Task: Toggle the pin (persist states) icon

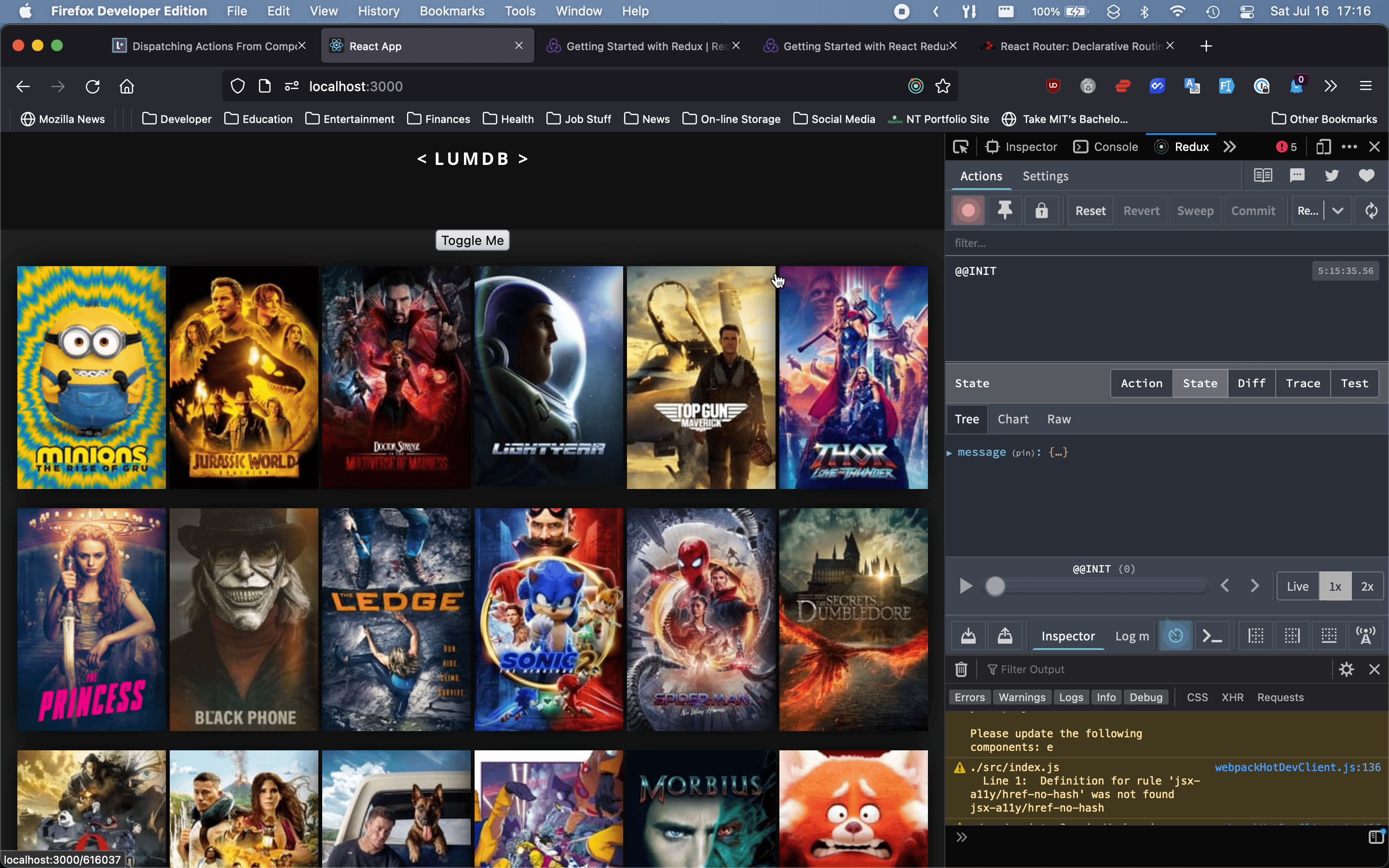Action: pyautogui.click(x=1005, y=211)
